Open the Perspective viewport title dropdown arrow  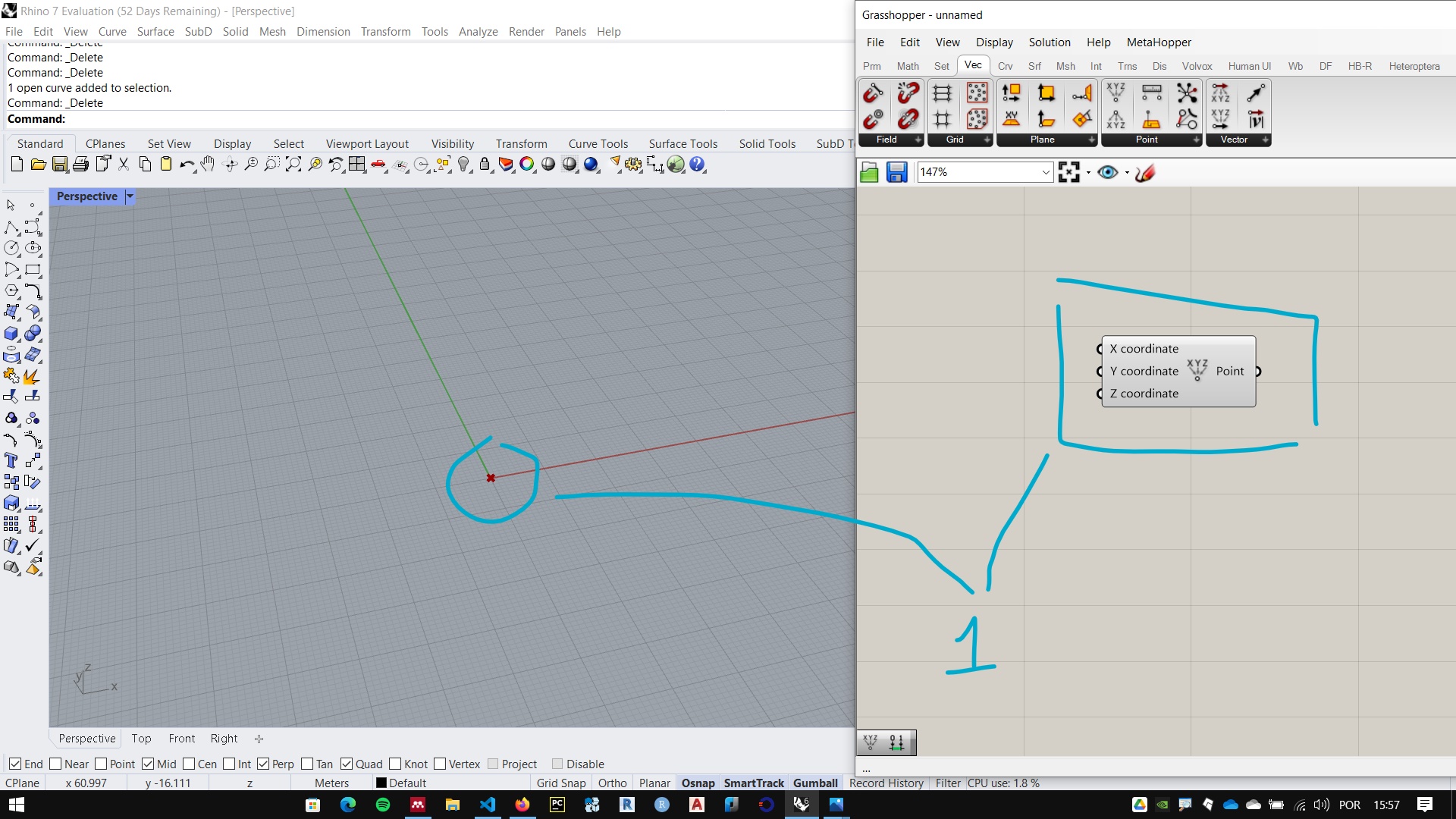coord(130,196)
